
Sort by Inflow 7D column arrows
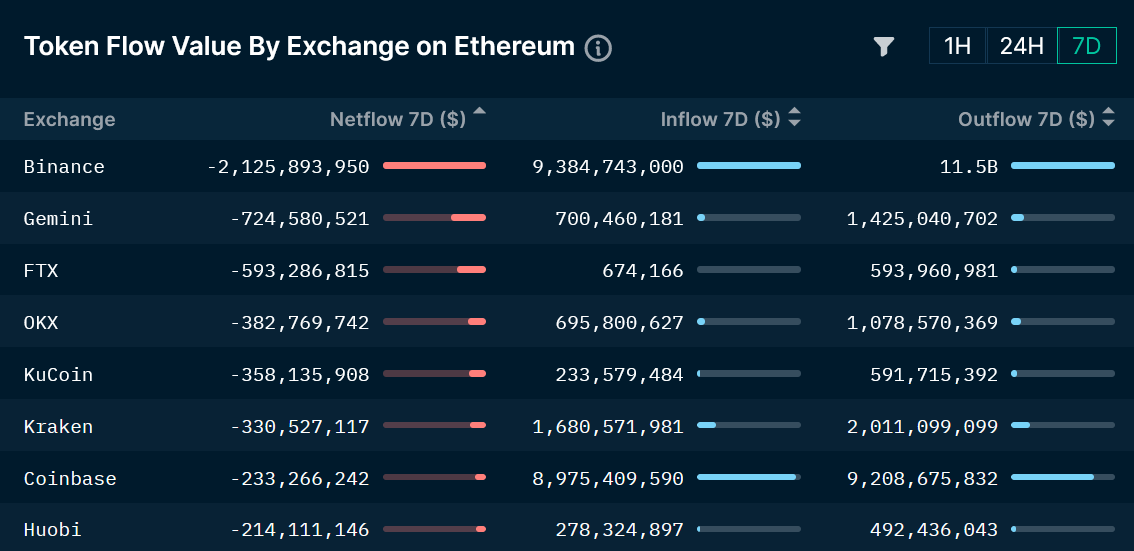click(x=794, y=119)
